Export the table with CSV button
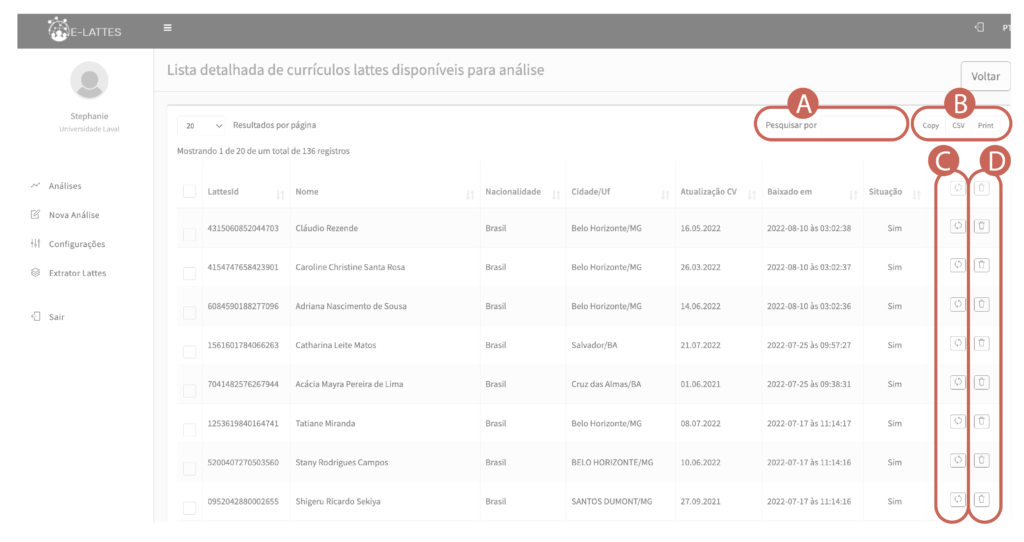The width and height of the screenshot is (1024, 542). (958, 126)
